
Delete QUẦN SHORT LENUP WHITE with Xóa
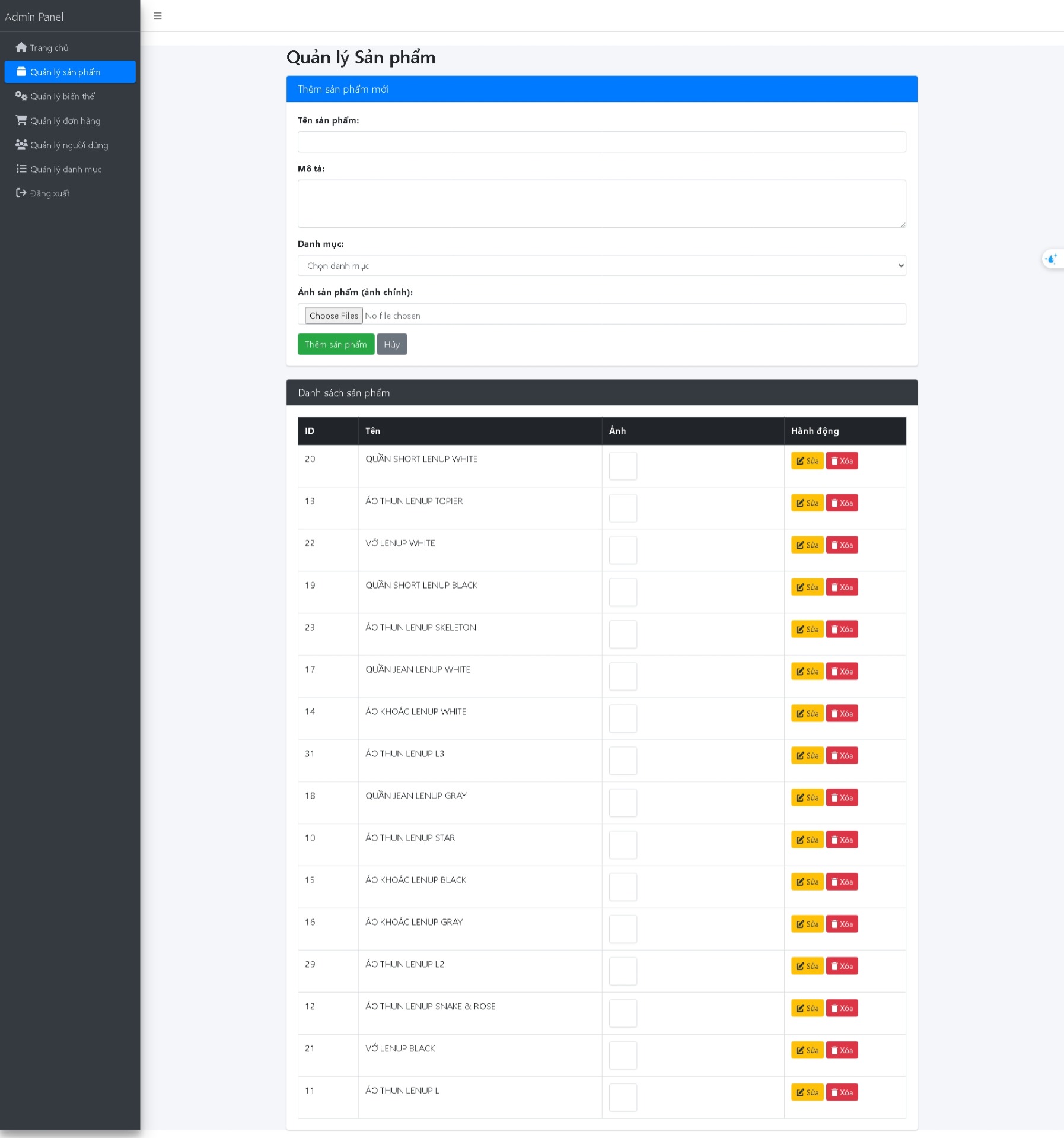[842, 461]
